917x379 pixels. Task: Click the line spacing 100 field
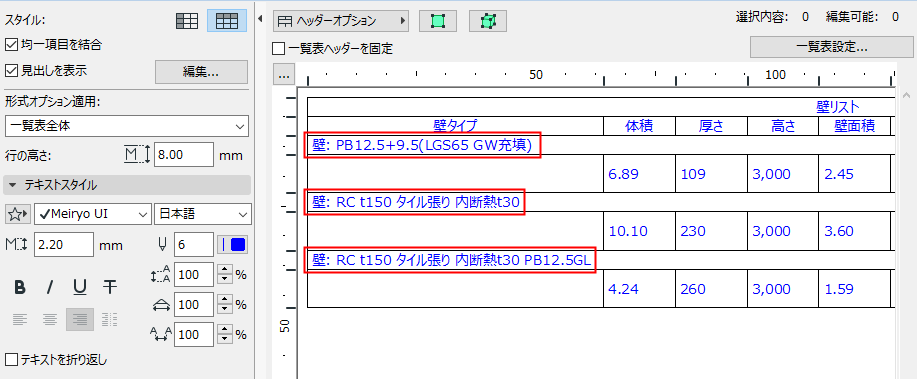click(x=193, y=274)
